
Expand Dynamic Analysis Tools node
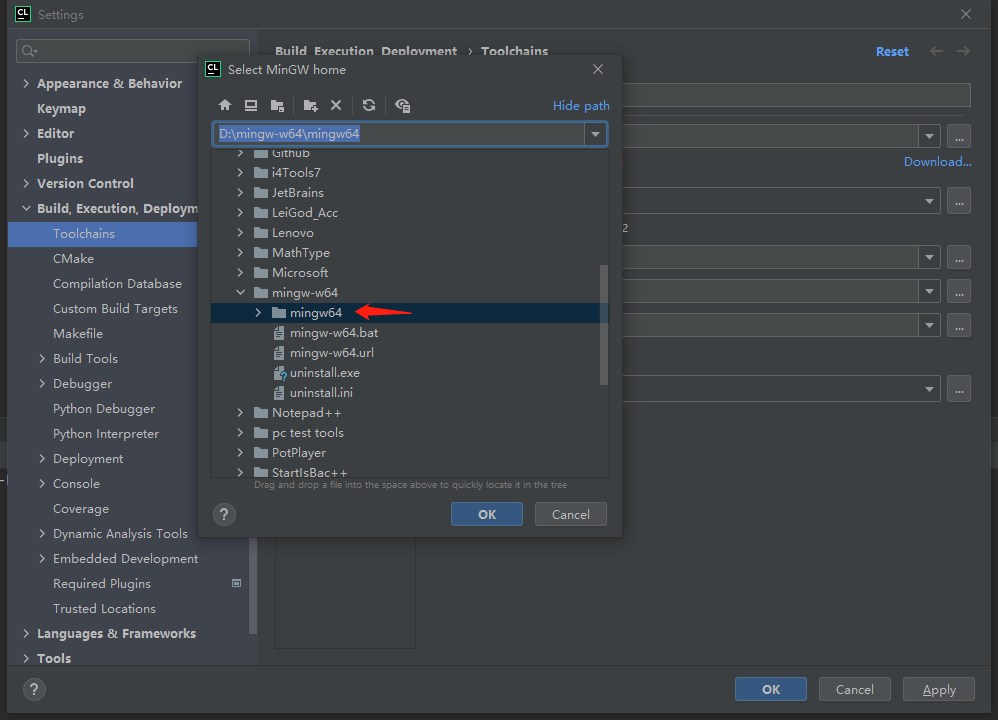pos(42,533)
